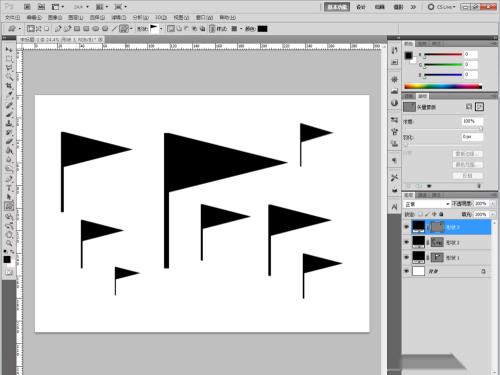Click the red R slider in Color panel
The width and height of the screenshot is (500, 375).
pyautogui.click(x=443, y=54)
